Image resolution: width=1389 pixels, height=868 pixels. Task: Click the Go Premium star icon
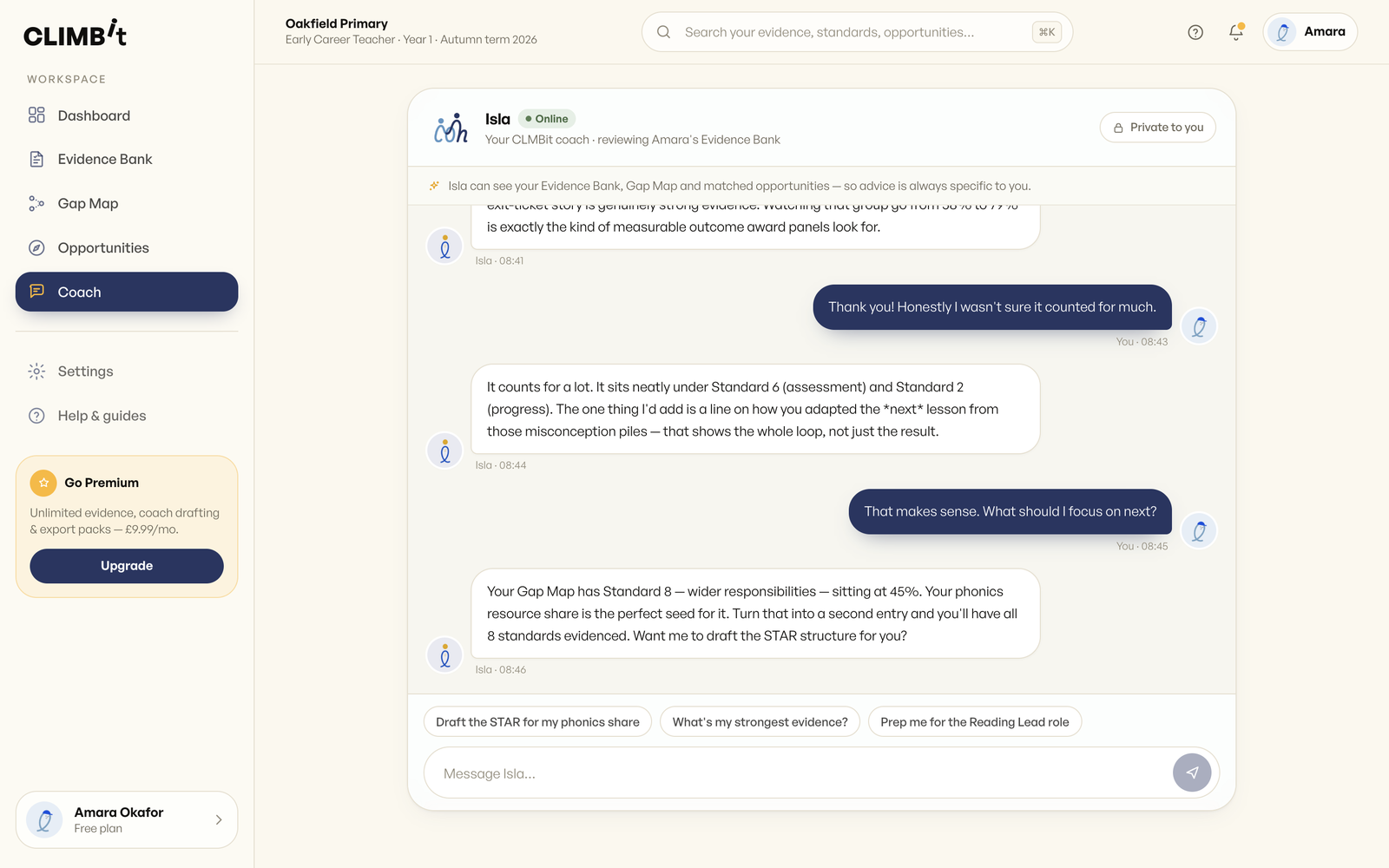click(x=43, y=483)
